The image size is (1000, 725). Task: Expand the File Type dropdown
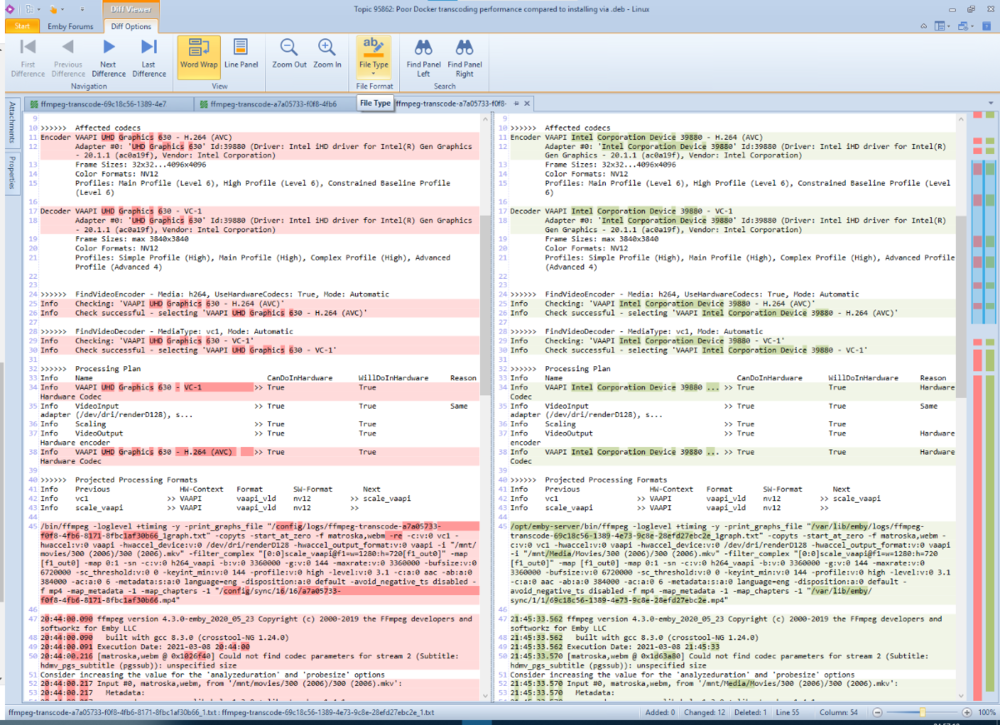[x=373, y=72]
